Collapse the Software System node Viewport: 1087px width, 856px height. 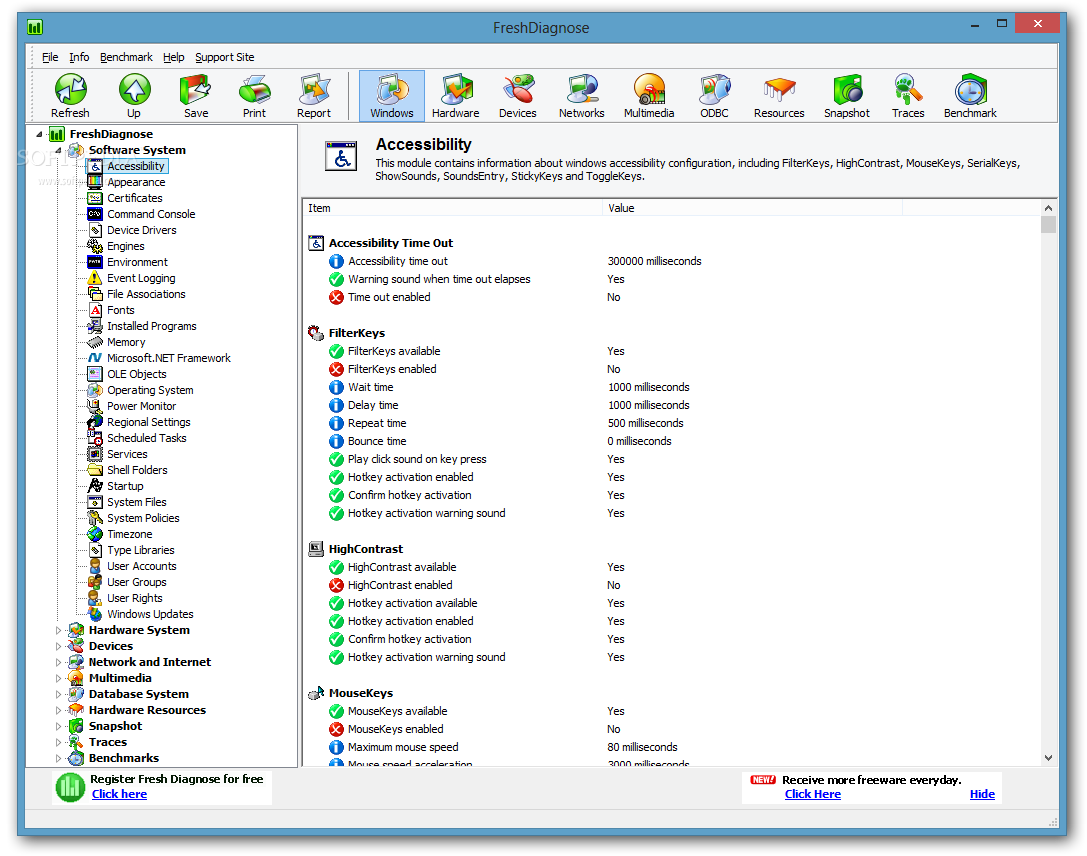click(x=58, y=150)
